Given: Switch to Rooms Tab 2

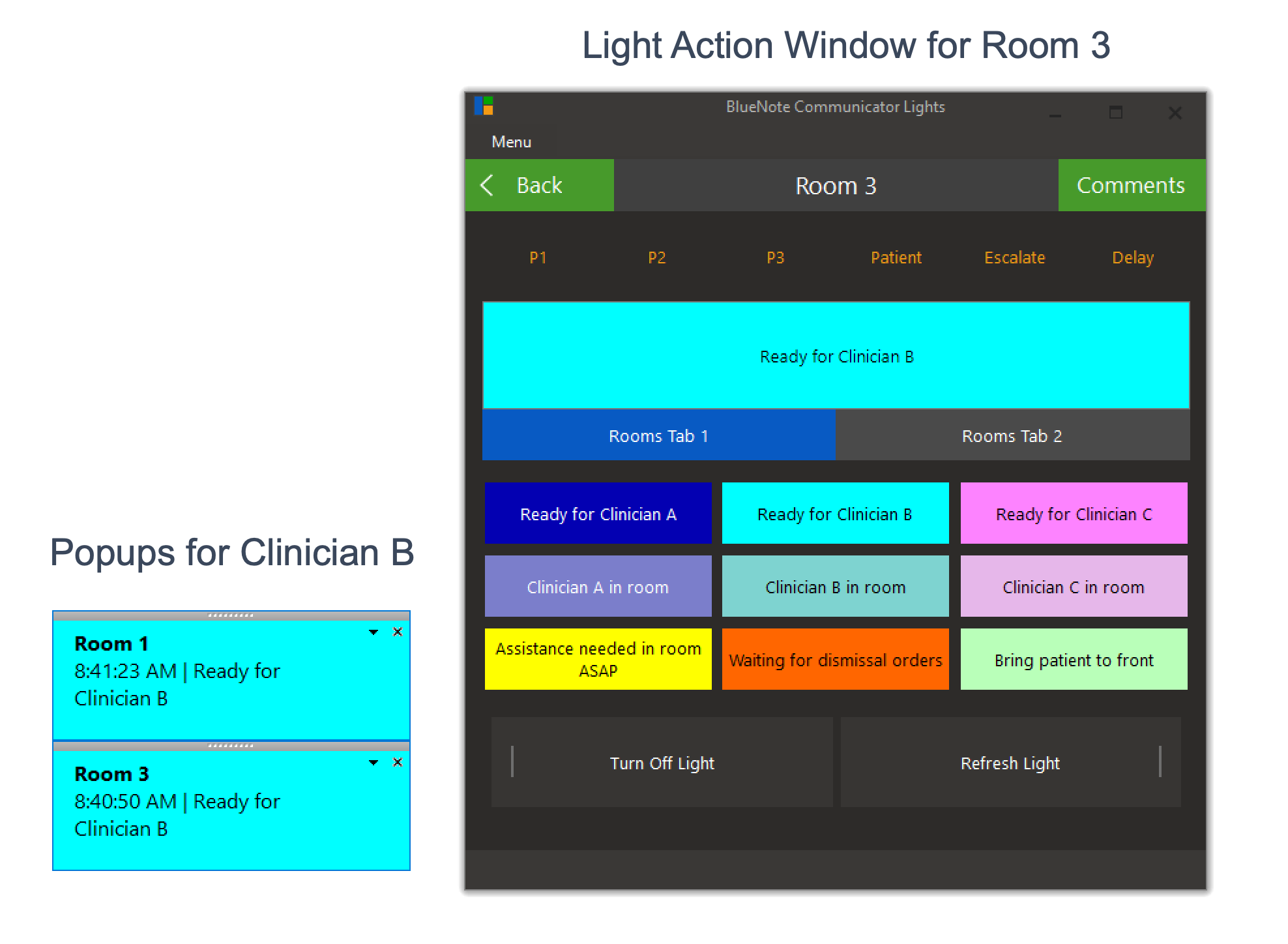Looking at the screenshot, I should click(x=1011, y=435).
